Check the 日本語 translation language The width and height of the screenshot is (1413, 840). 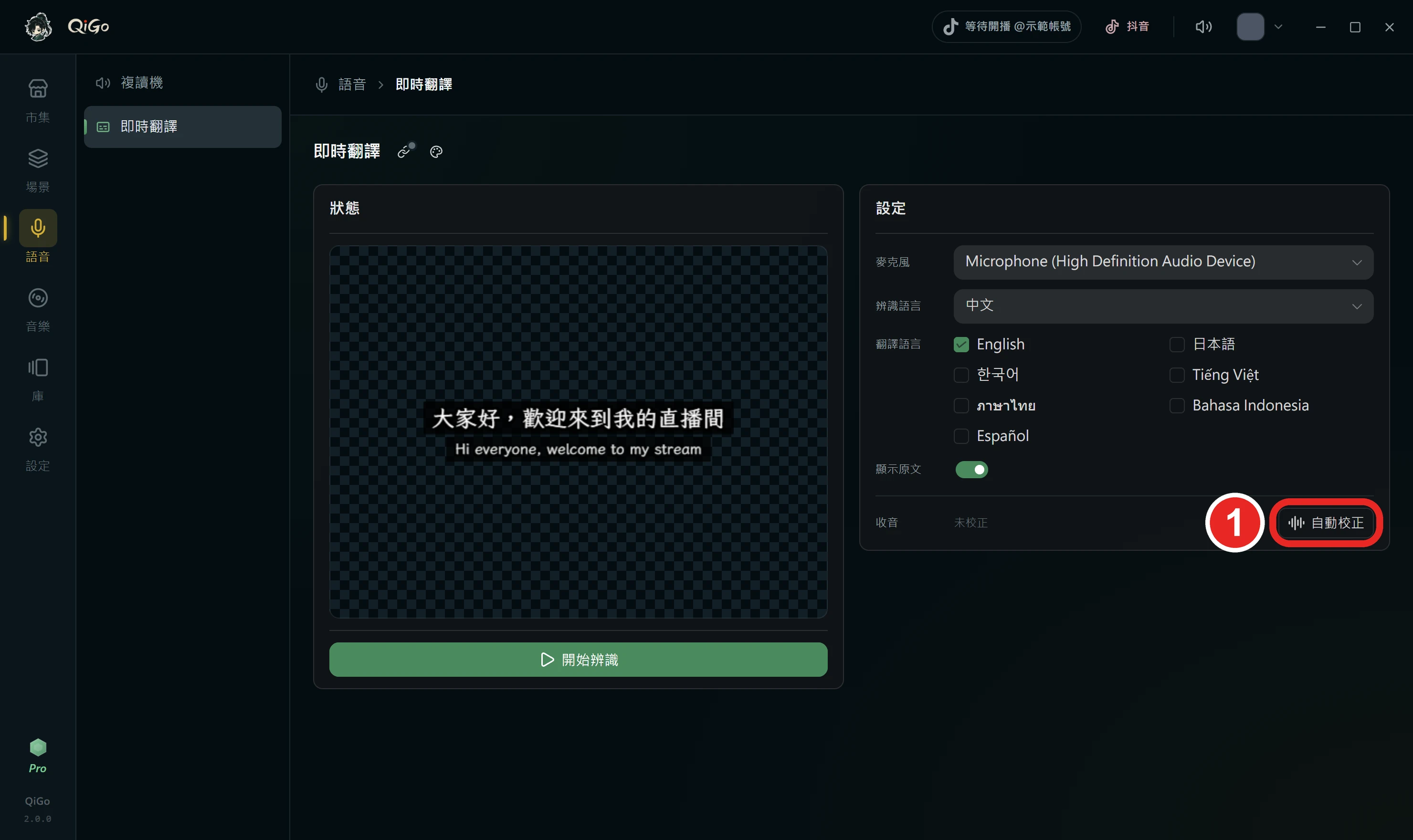pos(1177,344)
